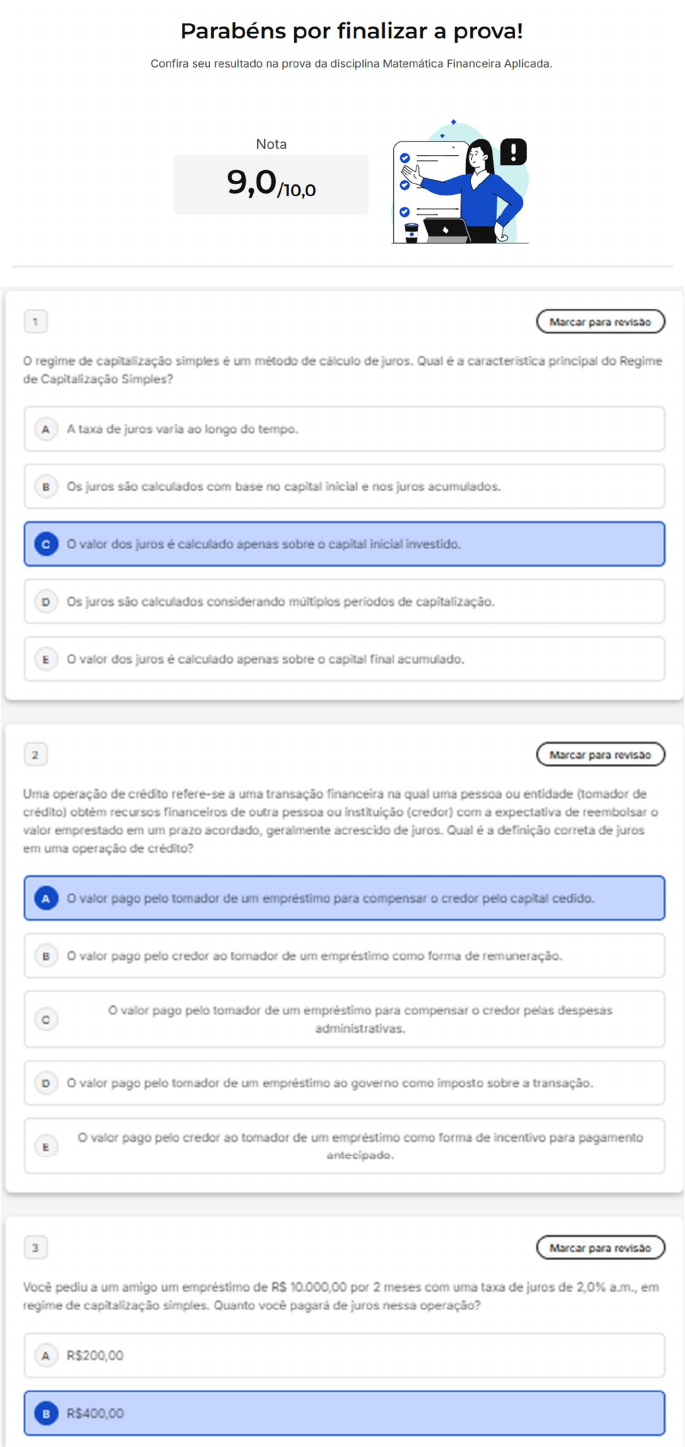Select the R$400,00 answer option
The image size is (685, 1447).
[344, 1413]
